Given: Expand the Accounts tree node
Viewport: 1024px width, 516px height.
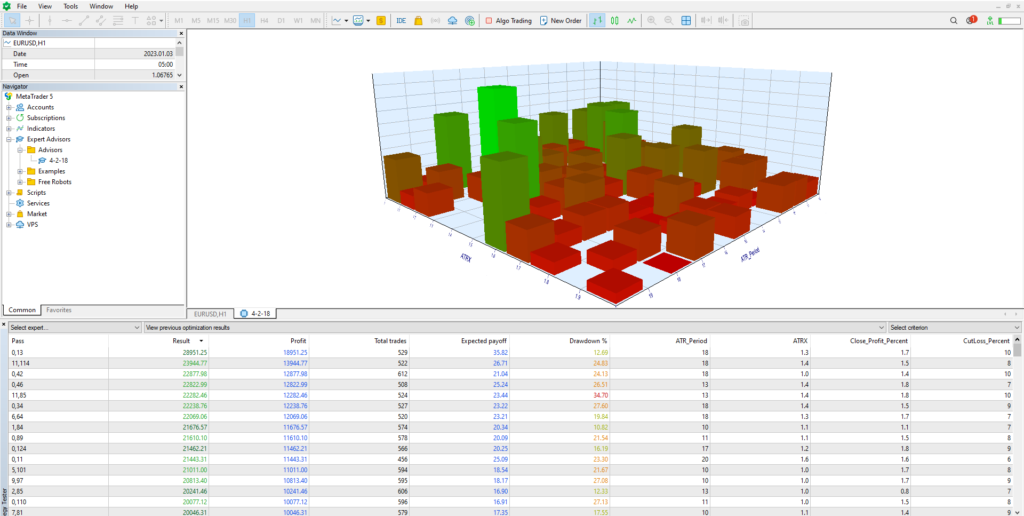Looking at the screenshot, I should pyautogui.click(x=9, y=107).
